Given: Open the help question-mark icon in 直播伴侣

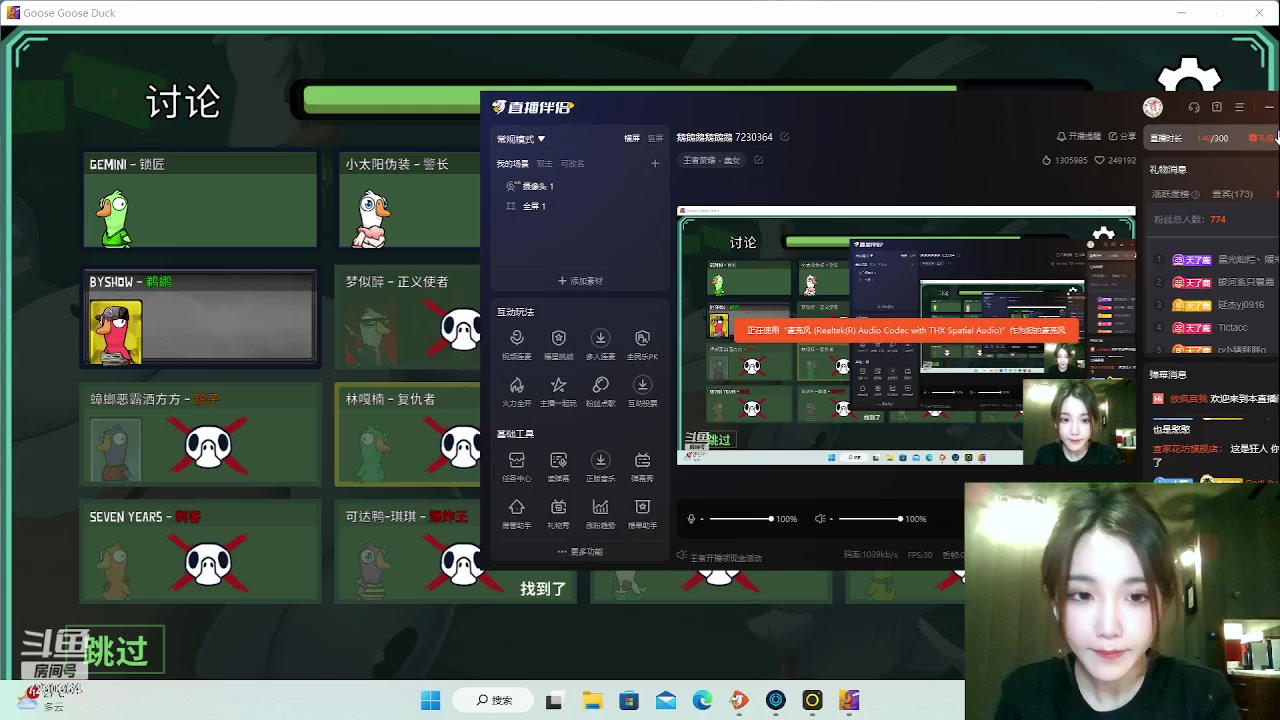Looking at the screenshot, I should 1217,107.
